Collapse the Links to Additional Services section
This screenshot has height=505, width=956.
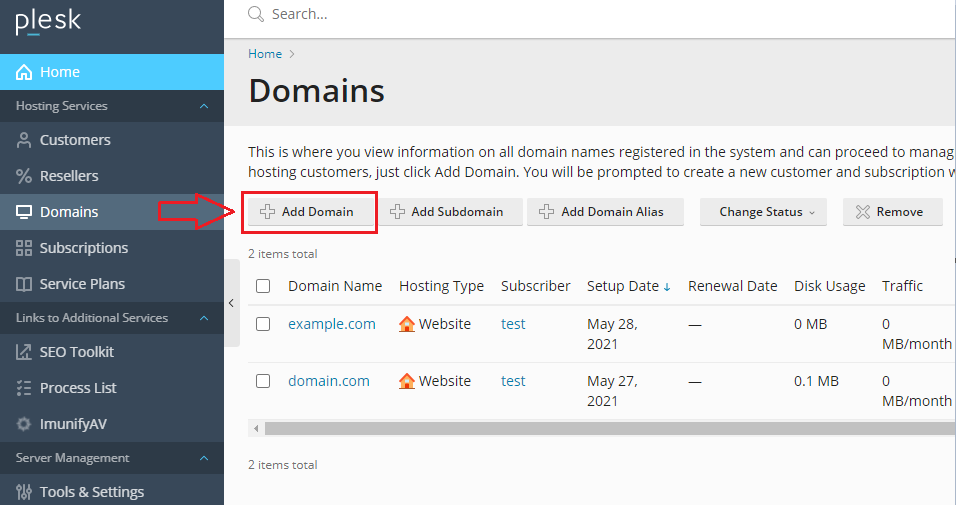tap(204, 318)
